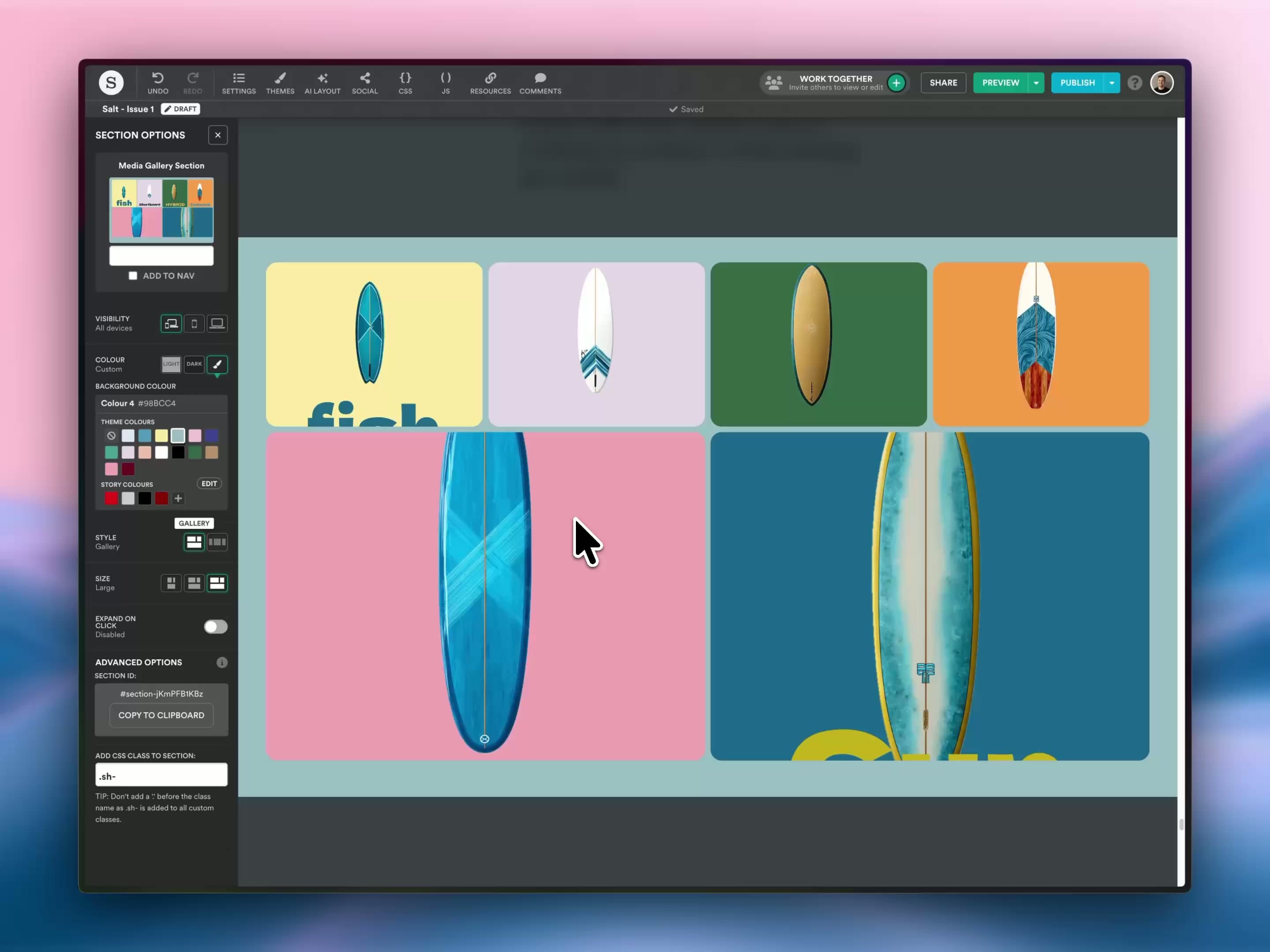
Task: Expand the Publish dropdown arrow
Action: pyautogui.click(x=1112, y=82)
